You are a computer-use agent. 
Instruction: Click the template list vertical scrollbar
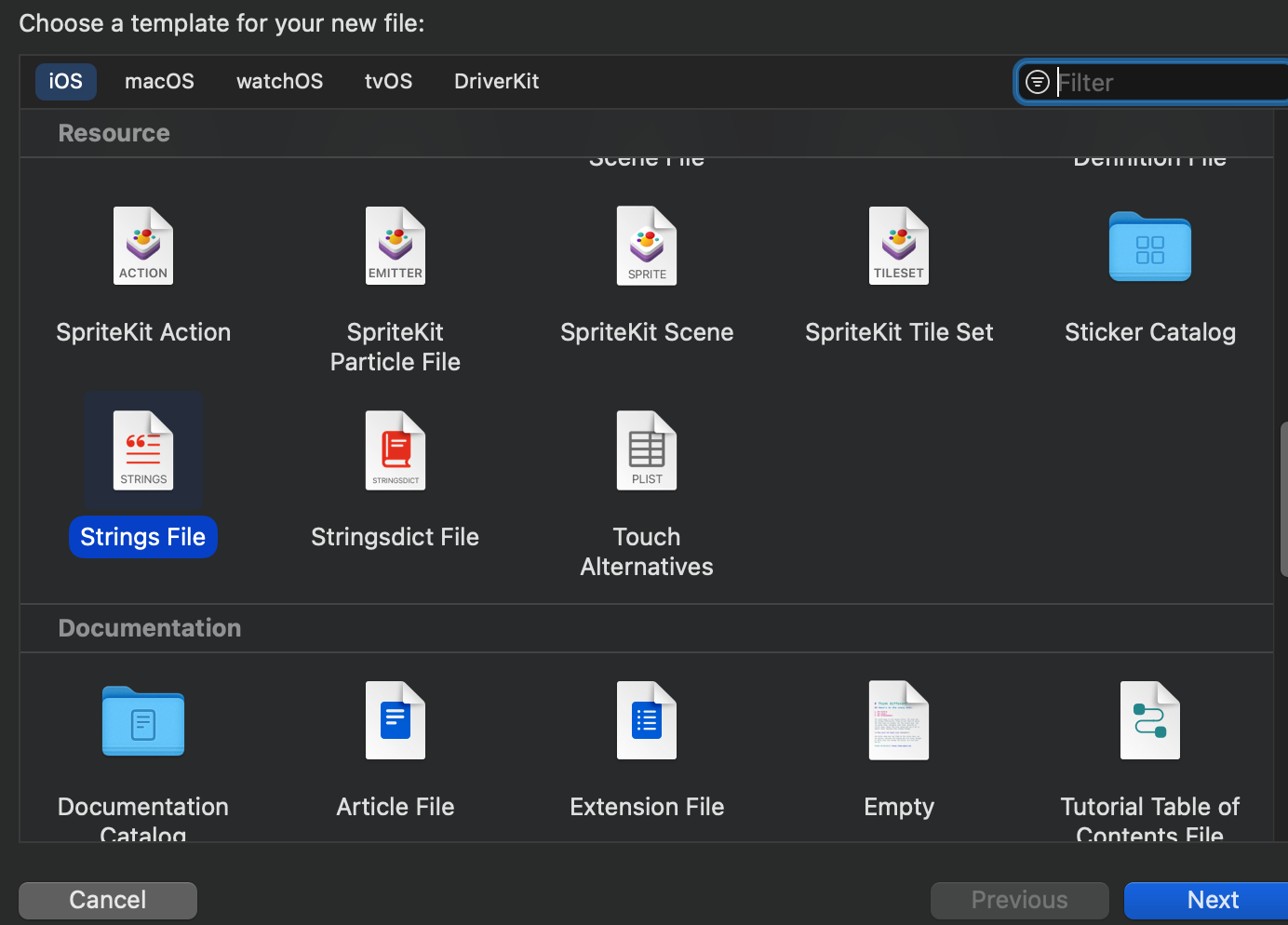point(1283,499)
